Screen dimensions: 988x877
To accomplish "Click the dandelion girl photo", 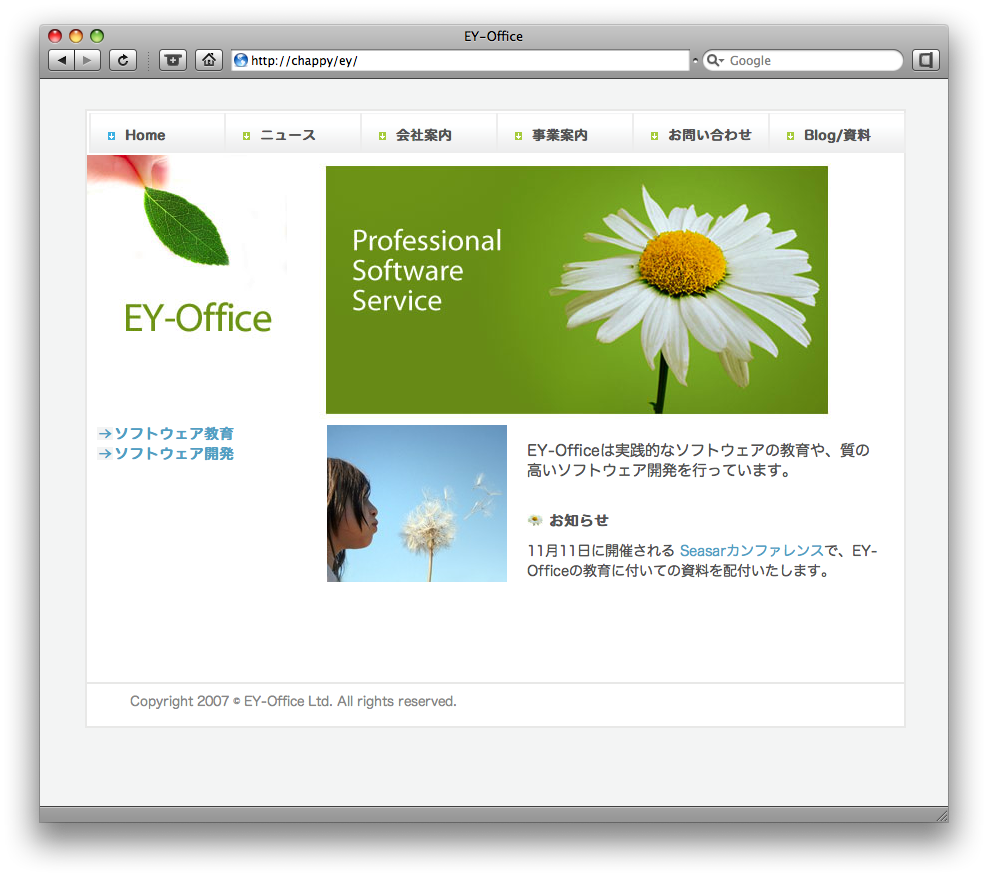I will coord(416,503).
